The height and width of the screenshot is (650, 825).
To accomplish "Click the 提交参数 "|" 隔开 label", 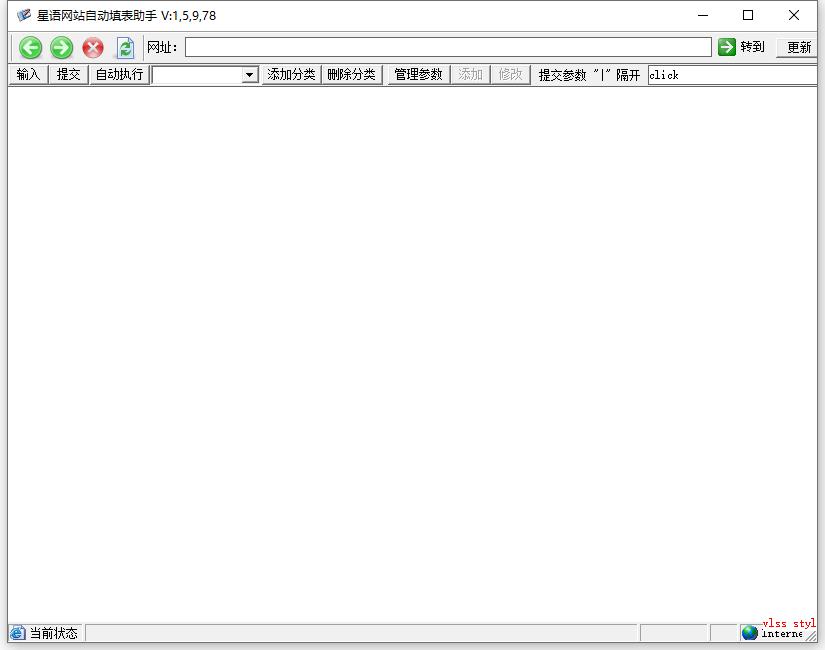I will (x=589, y=75).
